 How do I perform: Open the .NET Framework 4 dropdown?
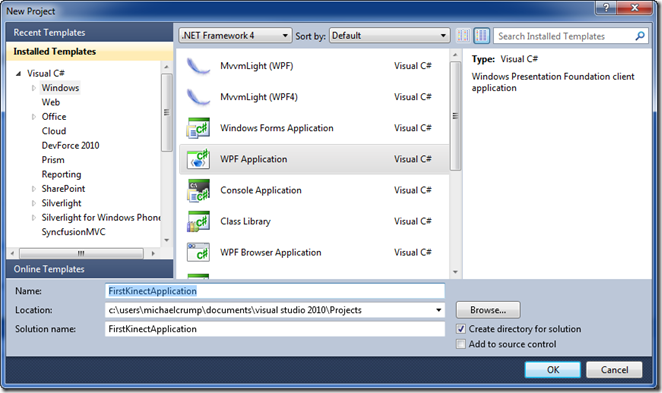(x=236, y=36)
